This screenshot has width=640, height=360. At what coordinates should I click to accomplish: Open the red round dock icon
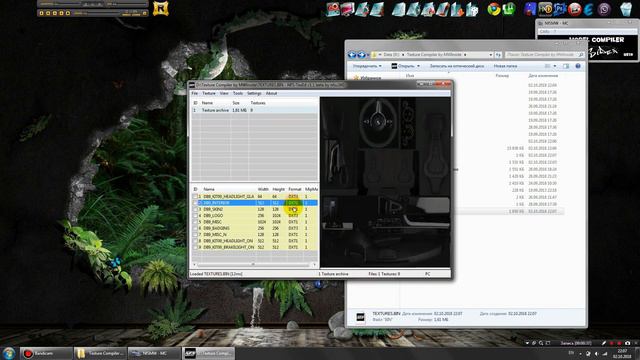coord(575,9)
